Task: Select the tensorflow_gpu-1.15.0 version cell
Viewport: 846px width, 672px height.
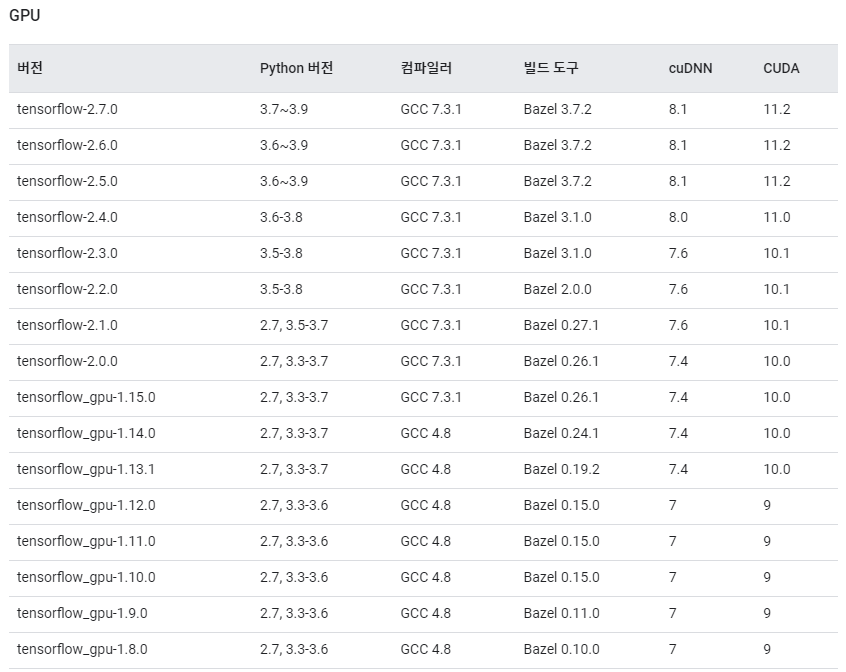Action: pos(86,397)
